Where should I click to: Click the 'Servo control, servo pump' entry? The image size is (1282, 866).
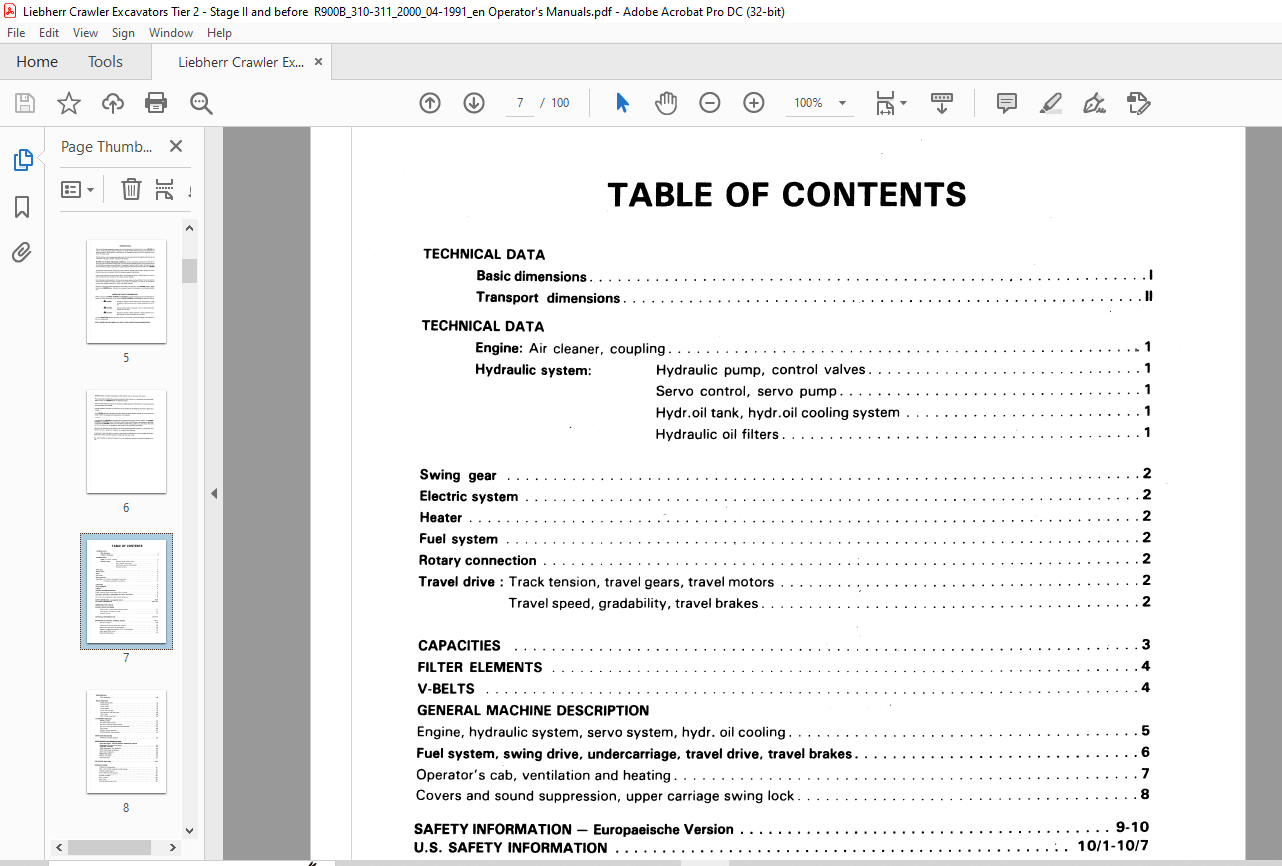(747, 391)
